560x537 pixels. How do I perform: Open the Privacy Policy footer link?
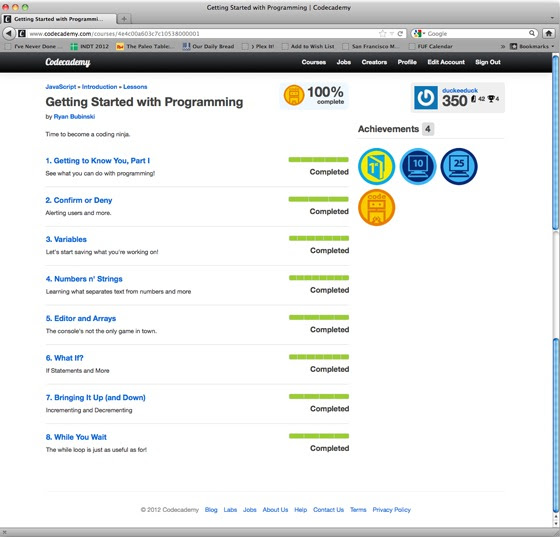391,510
